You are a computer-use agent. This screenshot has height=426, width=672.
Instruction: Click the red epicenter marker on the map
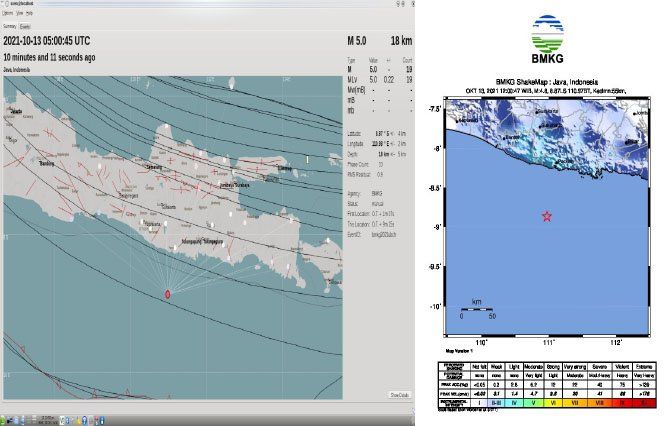[167, 293]
